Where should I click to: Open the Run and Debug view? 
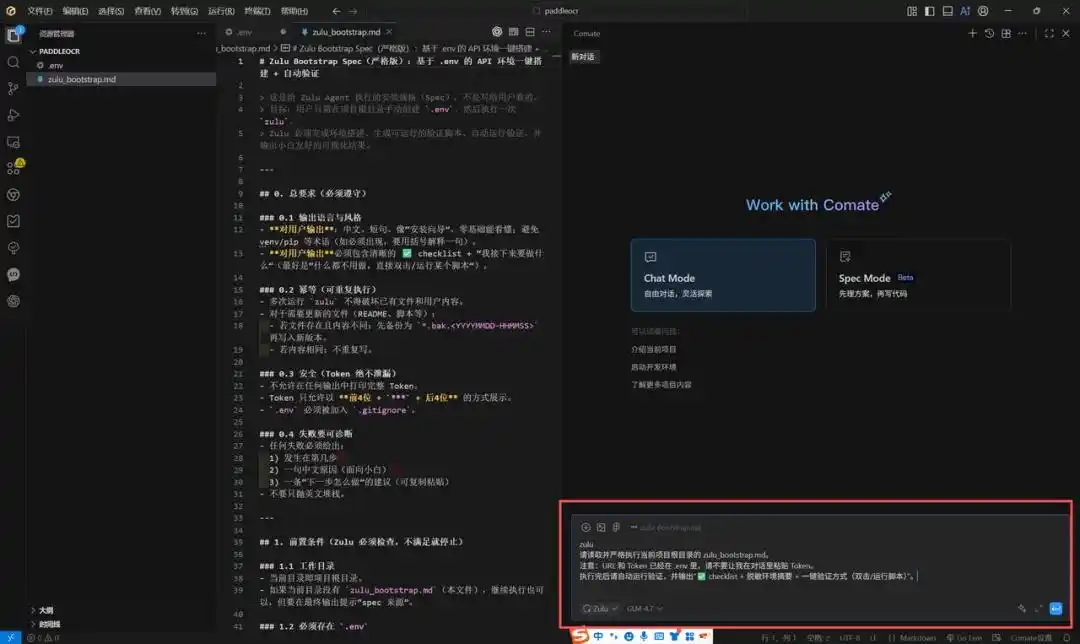pos(13,115)
